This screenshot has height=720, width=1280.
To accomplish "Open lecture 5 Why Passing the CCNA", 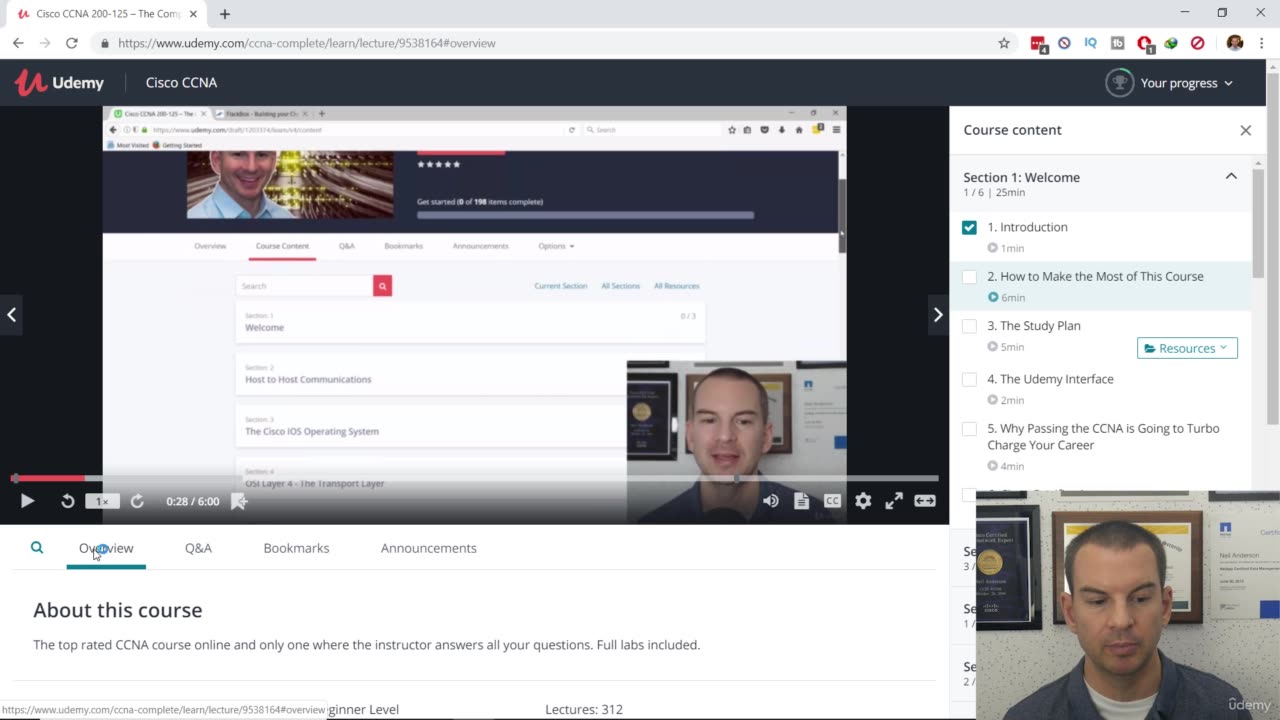I will coord(1103,436).
